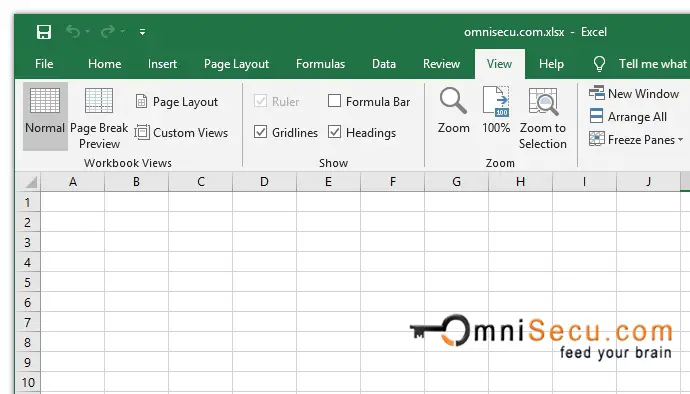Select column I header
This screenshot has height=394, width=690.
click(x=584, y=182)
